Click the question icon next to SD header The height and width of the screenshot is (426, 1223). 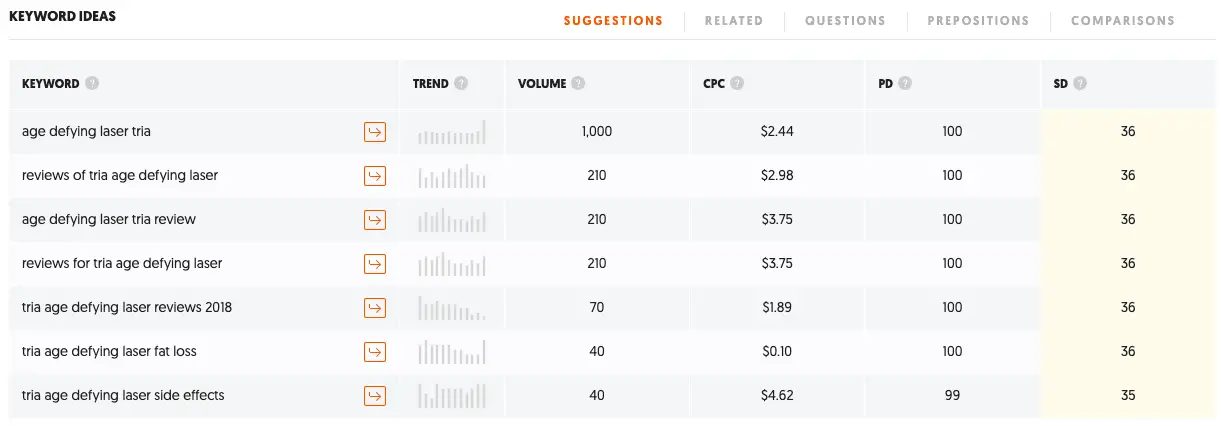click(1080, 84)
